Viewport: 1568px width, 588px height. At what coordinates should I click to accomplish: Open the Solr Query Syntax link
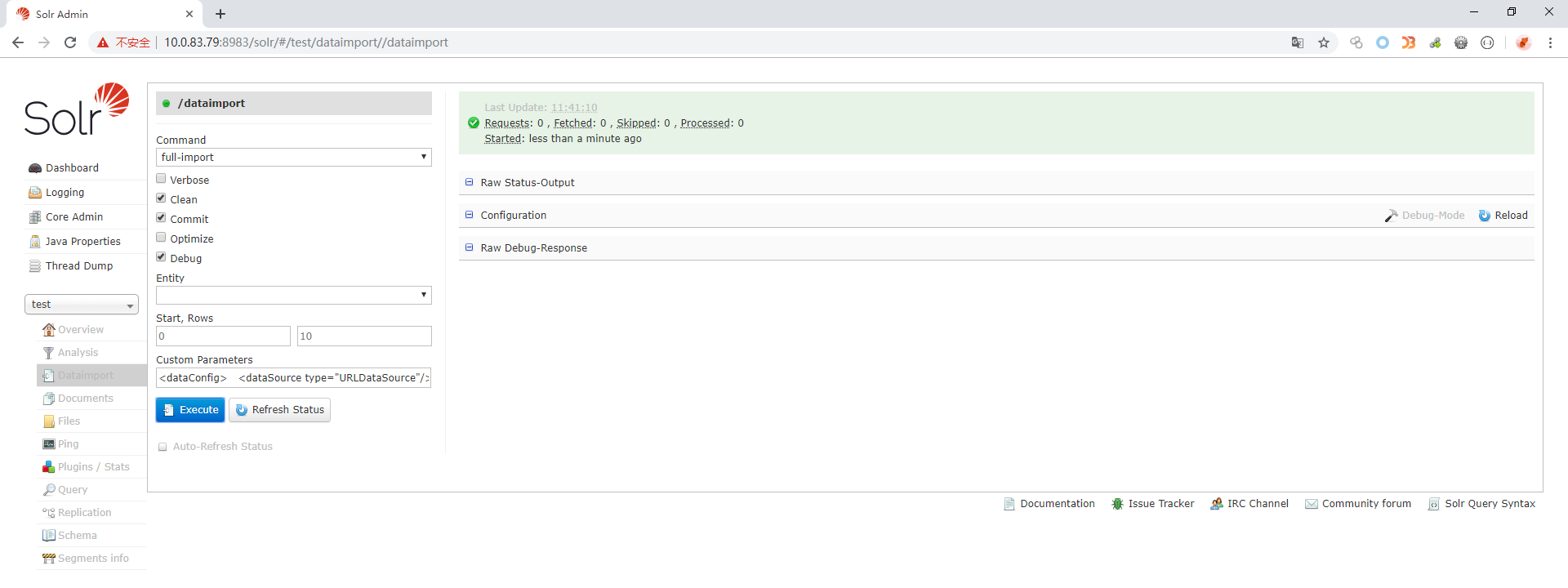pos(1481,504)
